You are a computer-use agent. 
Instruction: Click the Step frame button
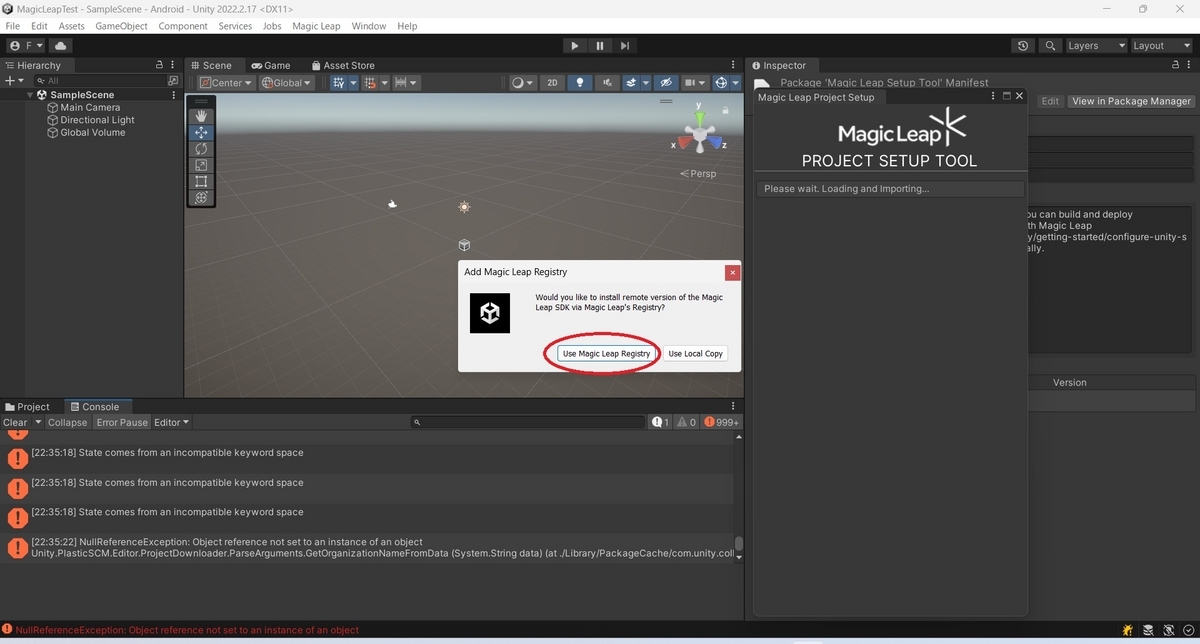[x=625, y=46]
